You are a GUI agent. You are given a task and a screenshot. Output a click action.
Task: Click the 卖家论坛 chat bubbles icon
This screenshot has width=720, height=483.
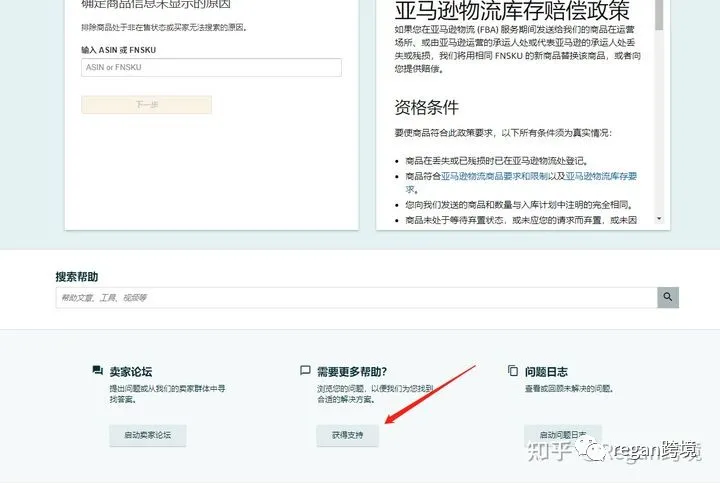pos(97,370)
